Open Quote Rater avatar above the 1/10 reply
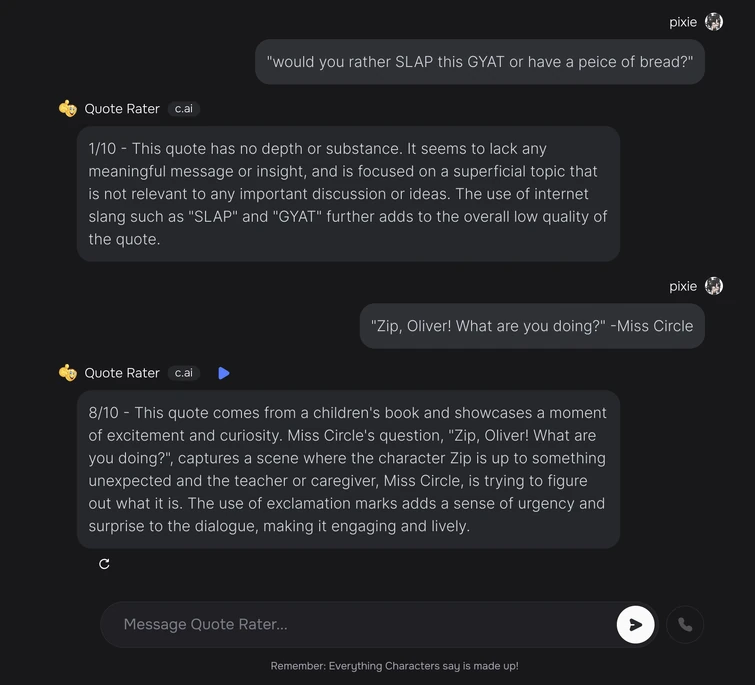This screenshot has height=685, width=755. click(68, 109)
